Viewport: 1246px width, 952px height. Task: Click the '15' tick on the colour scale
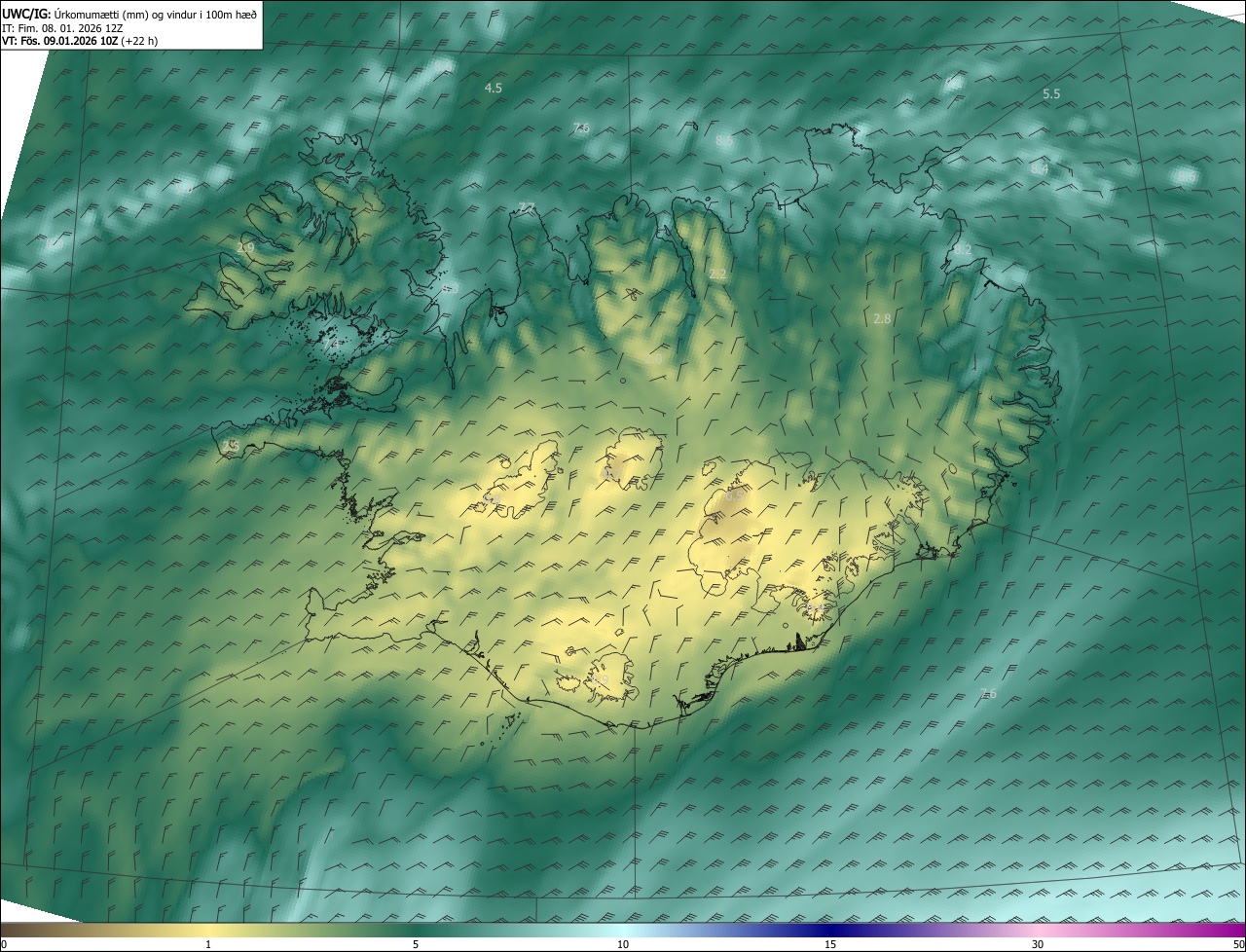click(x=830, y=945)
